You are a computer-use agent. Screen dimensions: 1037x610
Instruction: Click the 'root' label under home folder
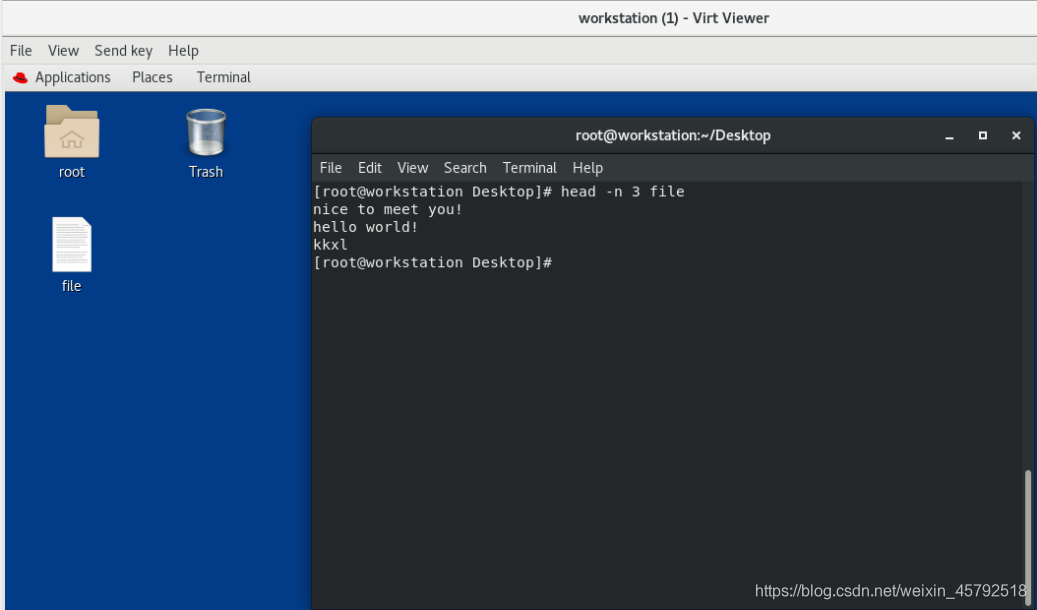71,172
